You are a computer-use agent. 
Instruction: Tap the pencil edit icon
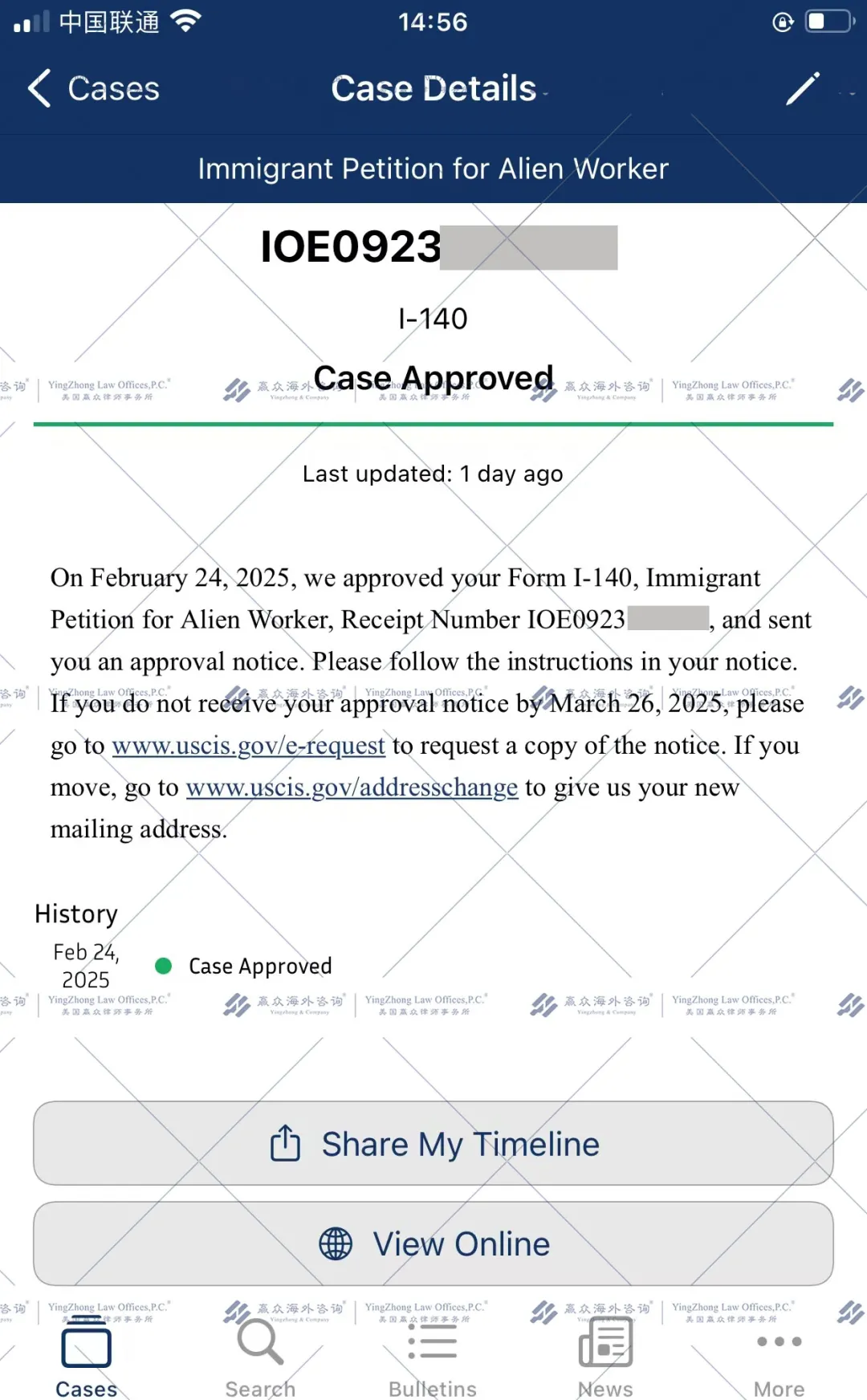click(802, 88)
